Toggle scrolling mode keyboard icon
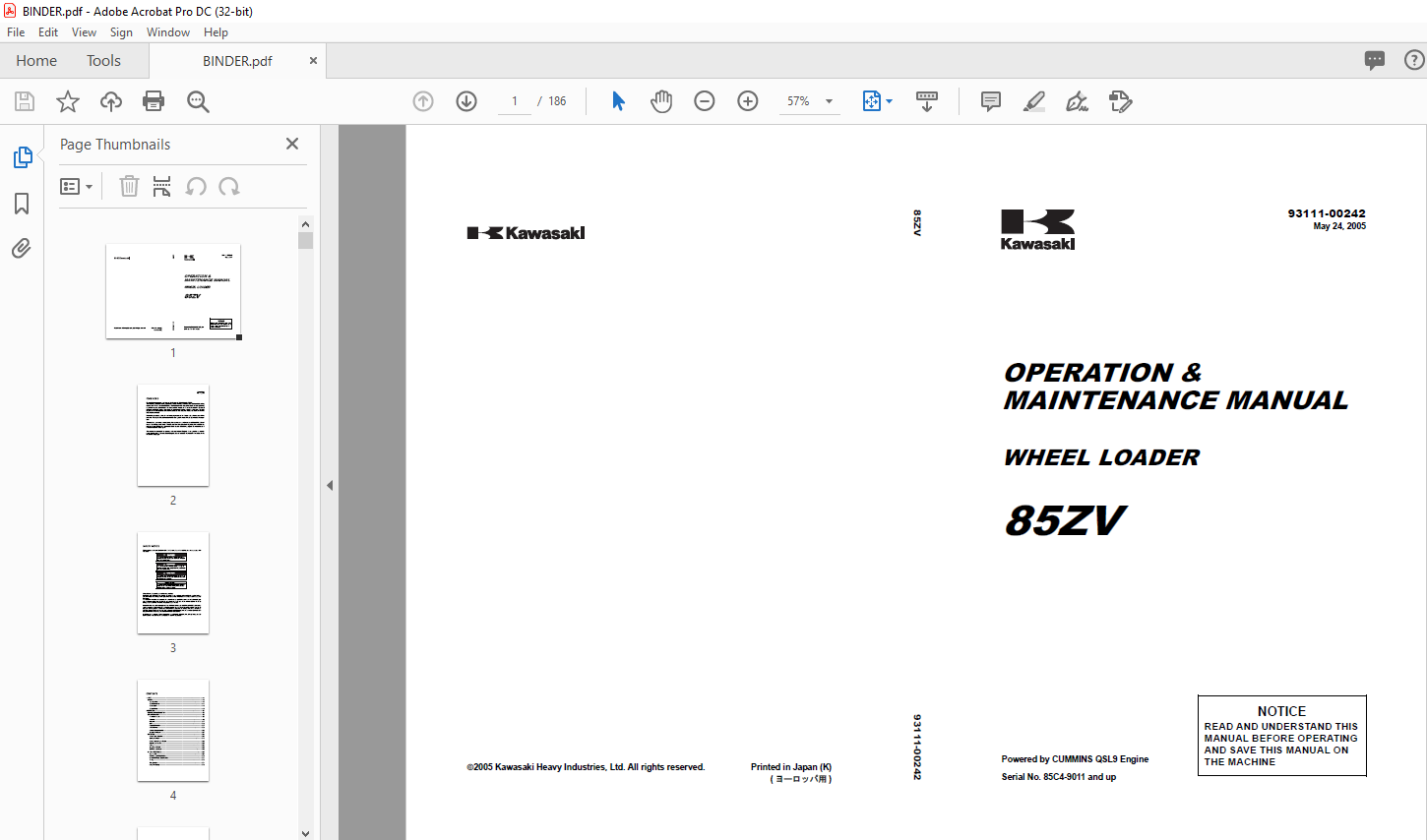This screenshot has height=840, width=1427. coord(927,101)
